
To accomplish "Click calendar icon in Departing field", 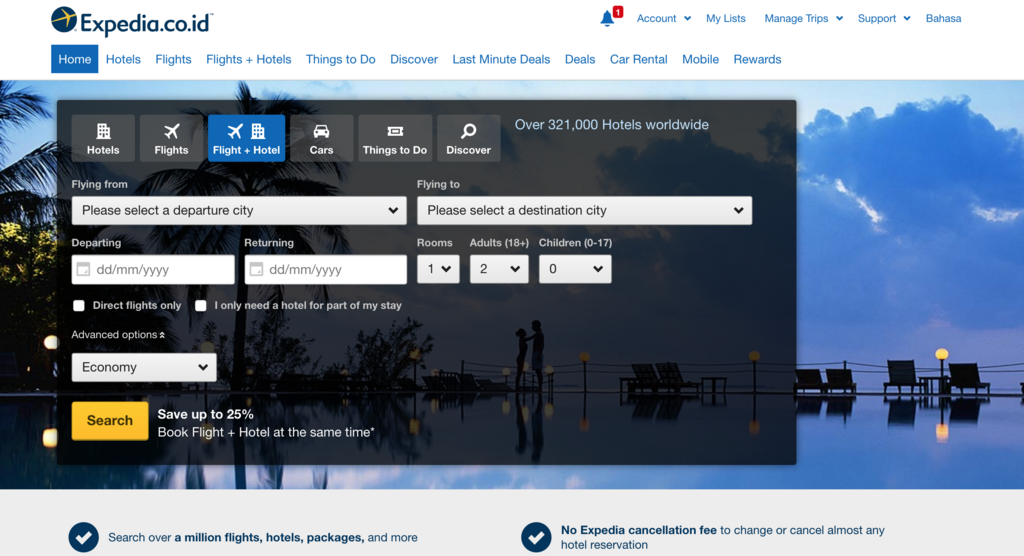I will tap(84, 269).
